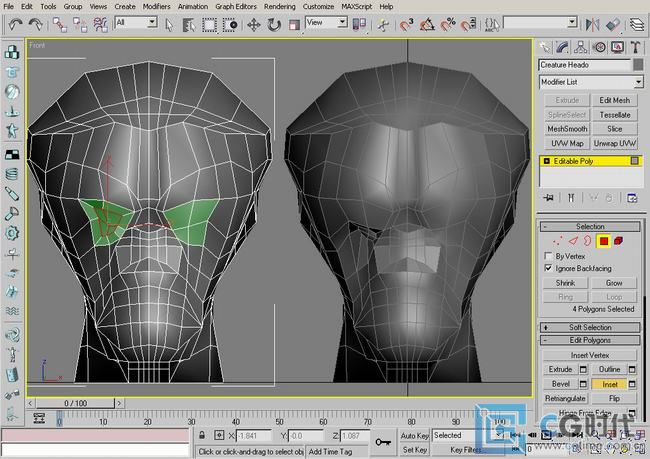This screenshot has height=459, width=650.
Task: Activate the Select and Move tool
Action: (x=253, y=25)
